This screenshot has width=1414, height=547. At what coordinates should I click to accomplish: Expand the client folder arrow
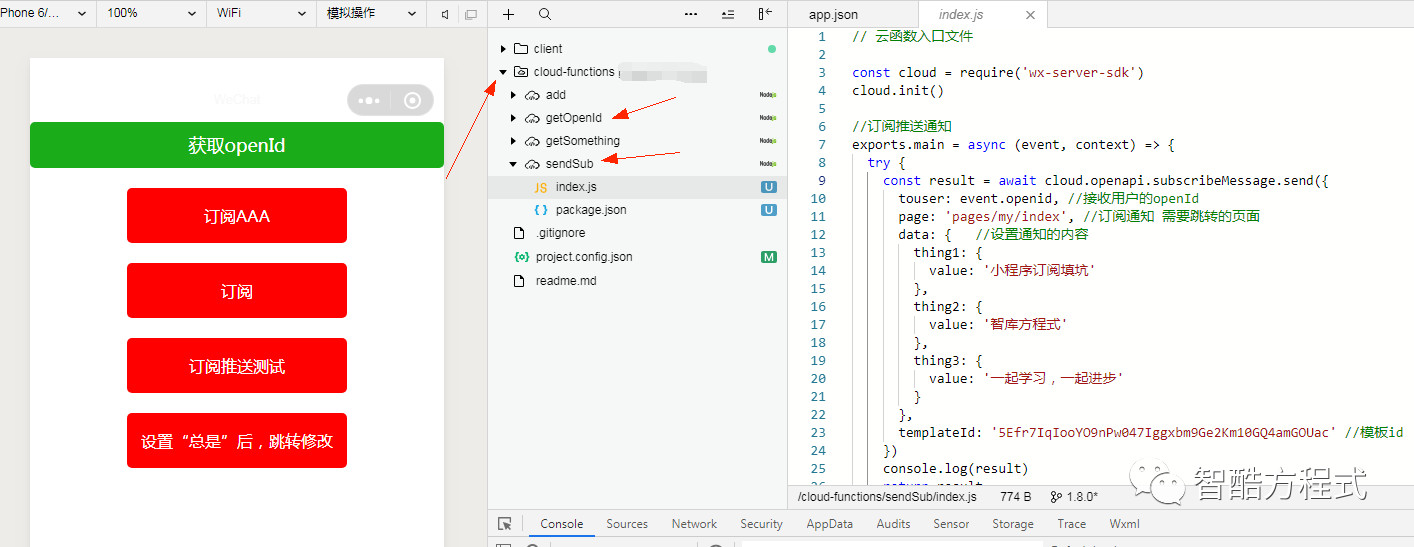pos(503,49)
